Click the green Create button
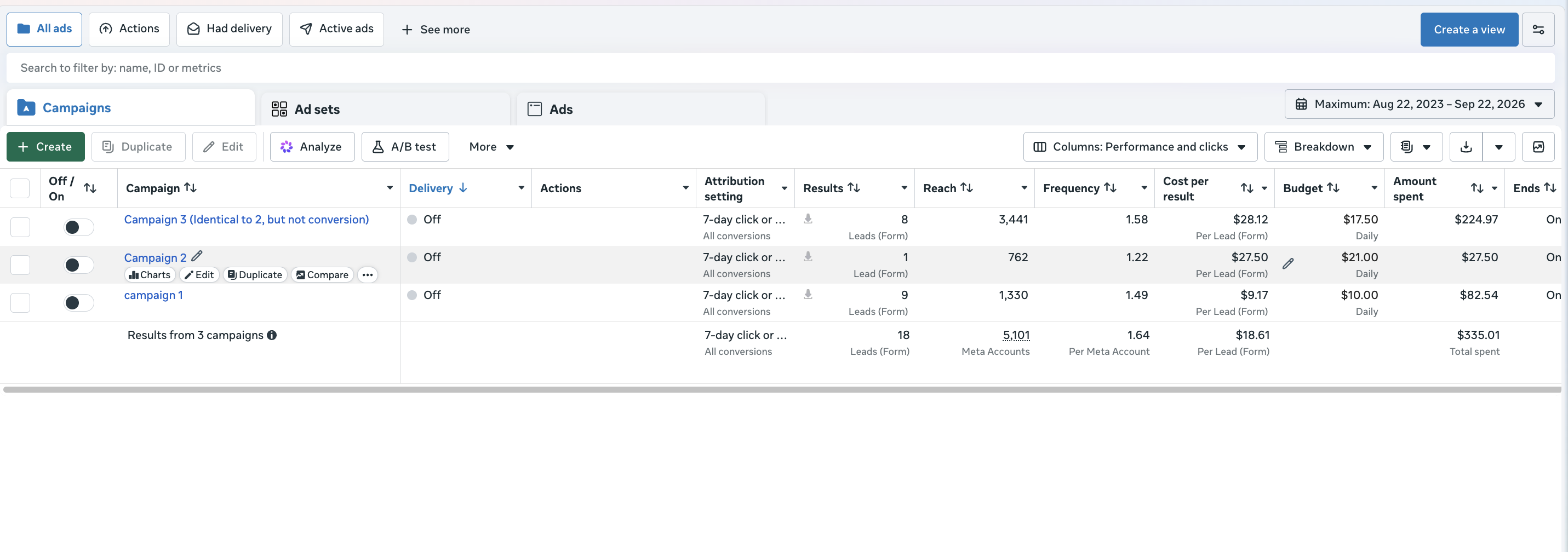 (45, 147)
